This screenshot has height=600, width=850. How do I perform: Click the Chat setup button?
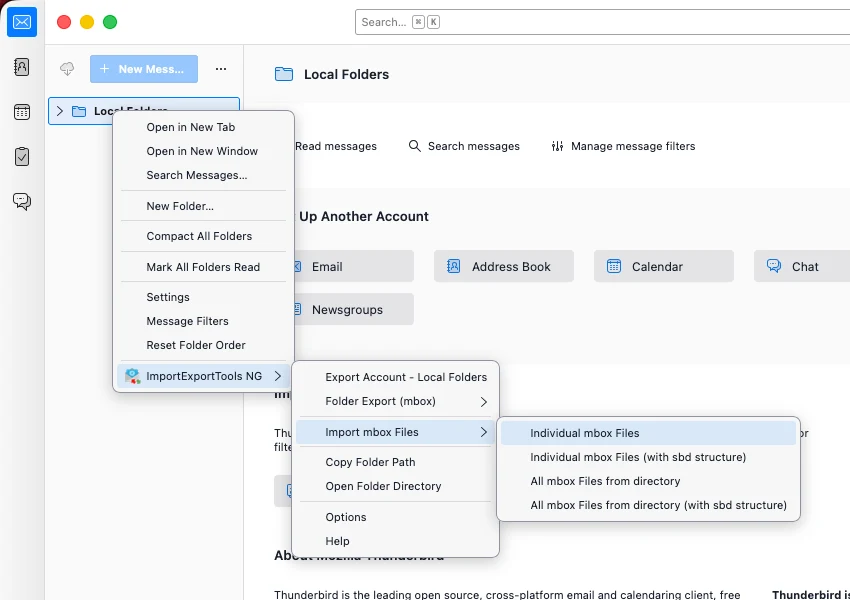[802, 266]
